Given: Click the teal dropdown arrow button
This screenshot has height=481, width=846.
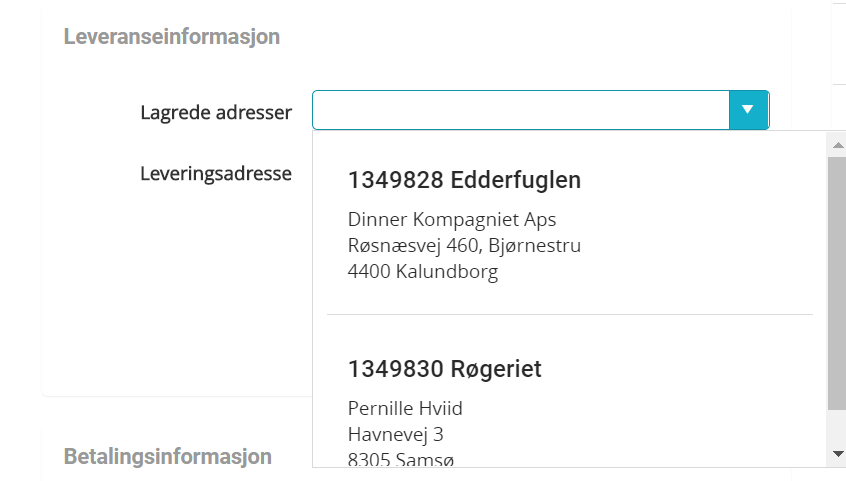Looking at the screenshot, I should pyautogui.click(x=748, y=110).
